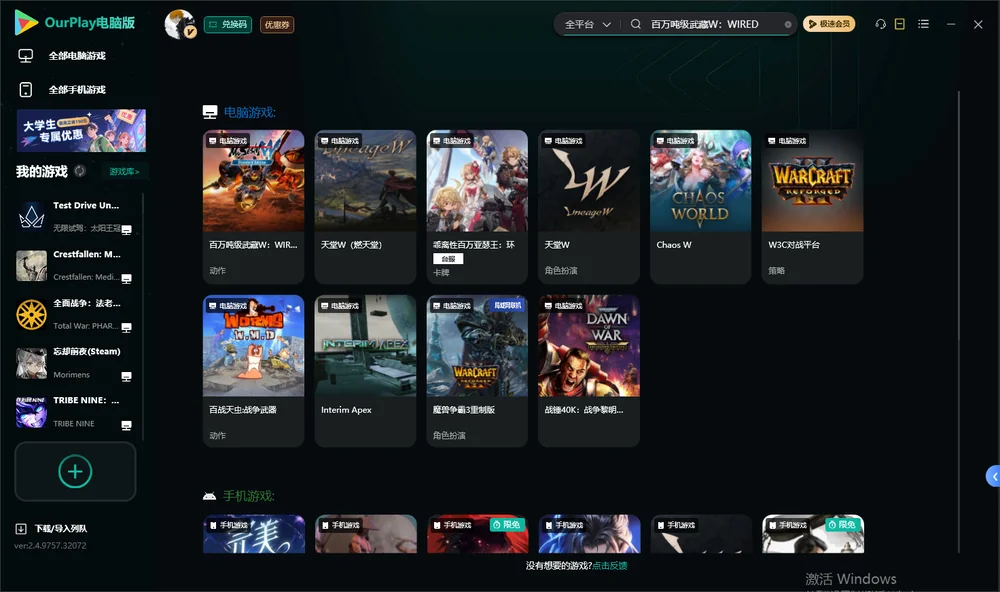Open the 百万吨级武藏W game card
The image size is (1000, 592).
[253, 207]
